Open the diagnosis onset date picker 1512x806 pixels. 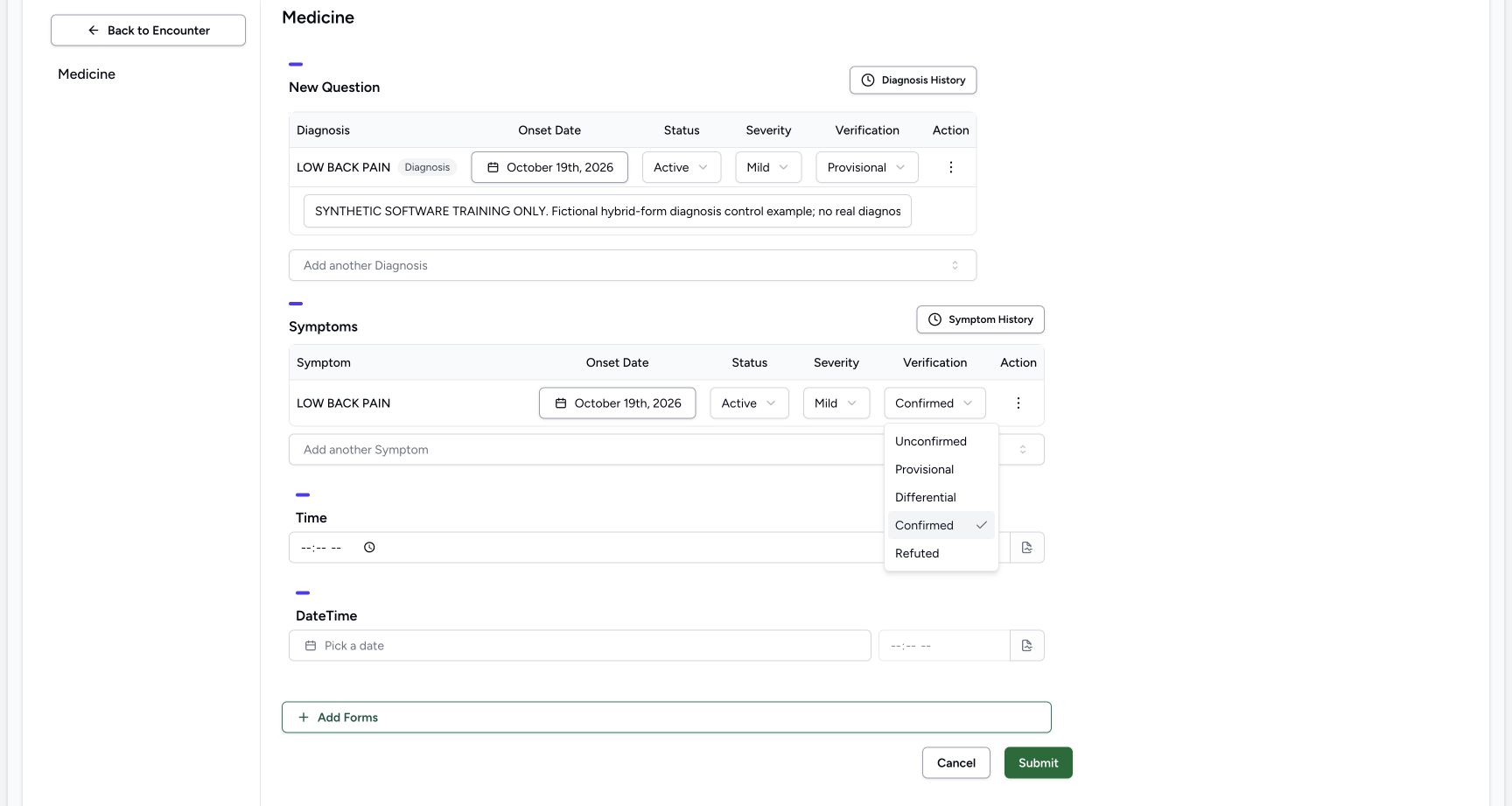coord(549,167)
